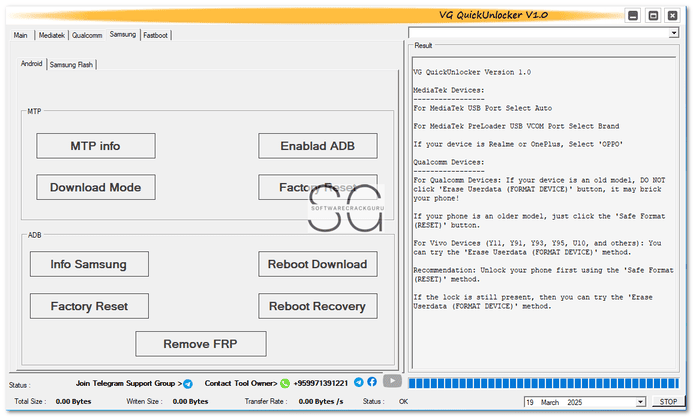This screenshot has height=417, width=693.
Task: Open Telegram support group icon
Action: click(188, 384)
